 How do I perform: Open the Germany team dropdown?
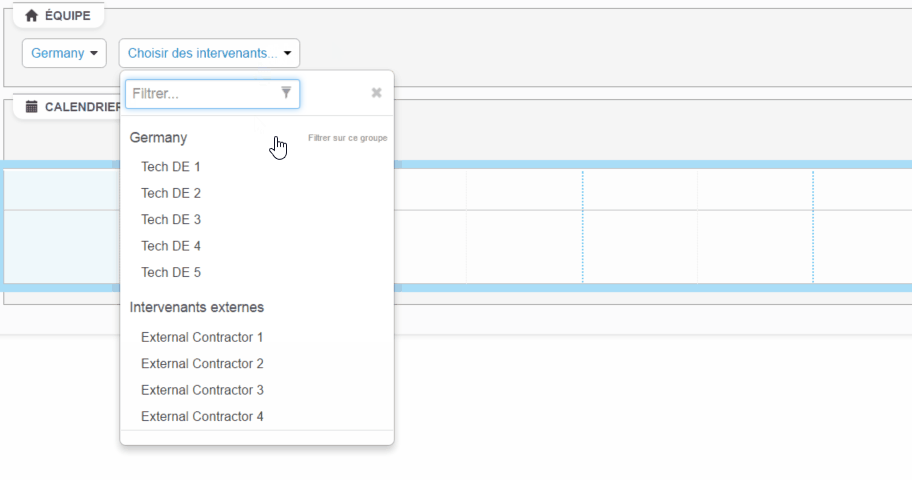click(x=64, y=53)
